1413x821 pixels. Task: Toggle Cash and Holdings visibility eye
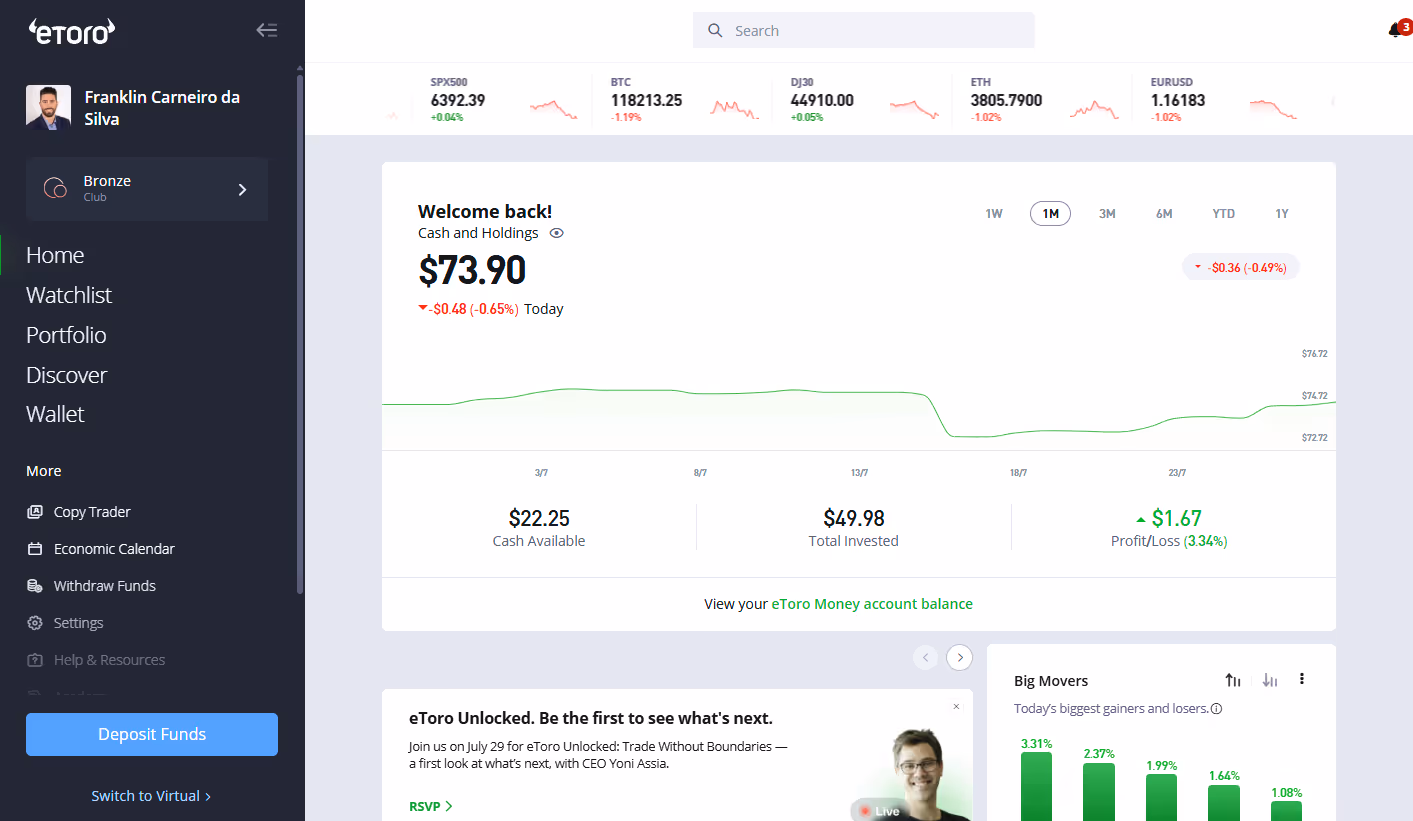[x=557, y=233]
